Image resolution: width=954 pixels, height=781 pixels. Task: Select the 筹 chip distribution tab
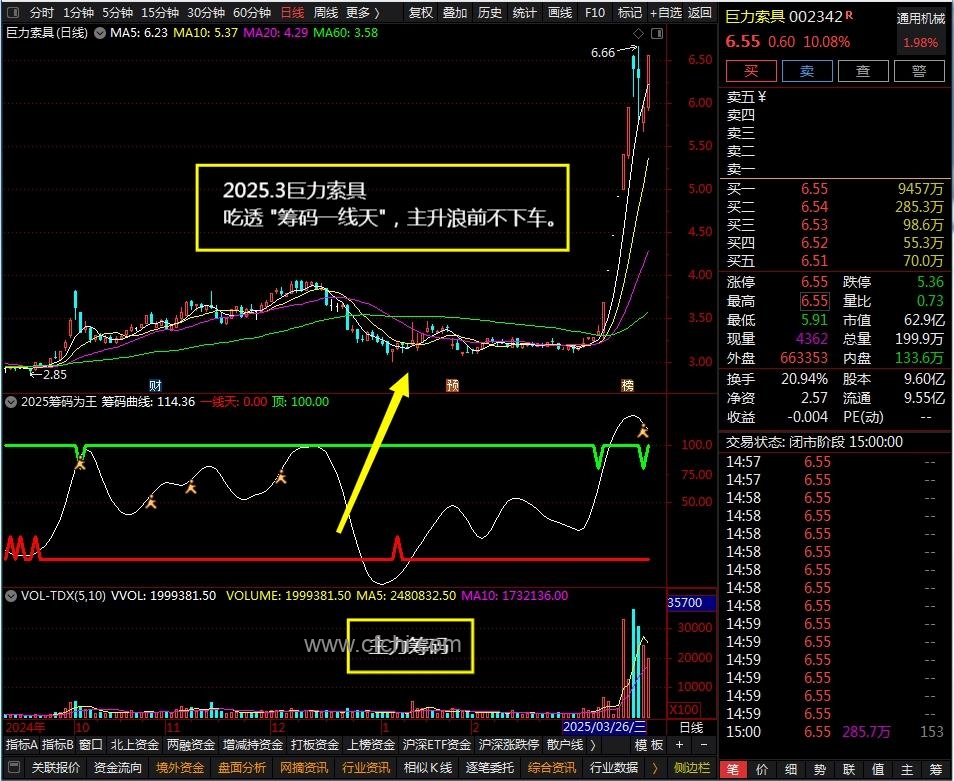click(x=936, y=769)
